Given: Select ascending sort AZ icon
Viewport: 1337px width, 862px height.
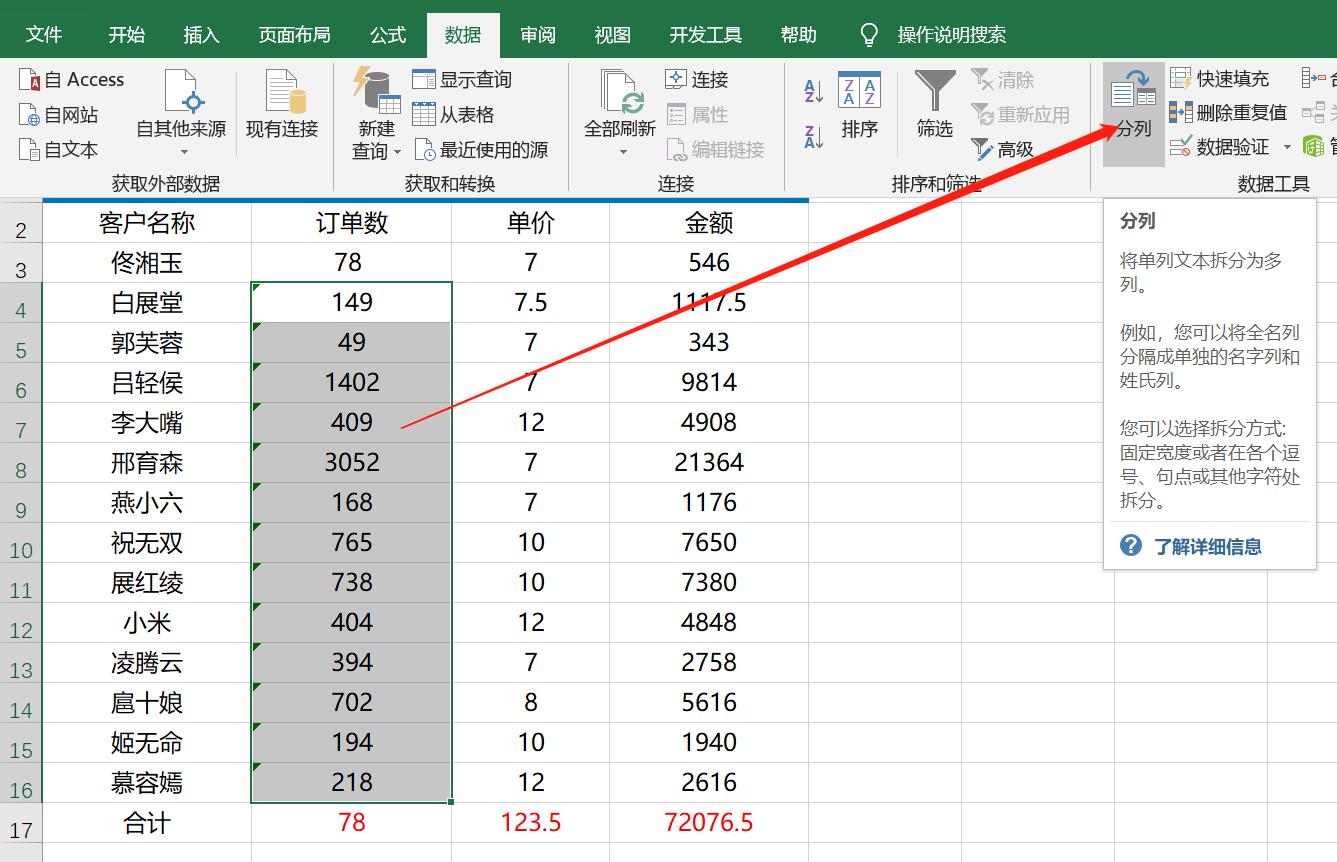Looking at the screenshot, I should coord(813,90).
